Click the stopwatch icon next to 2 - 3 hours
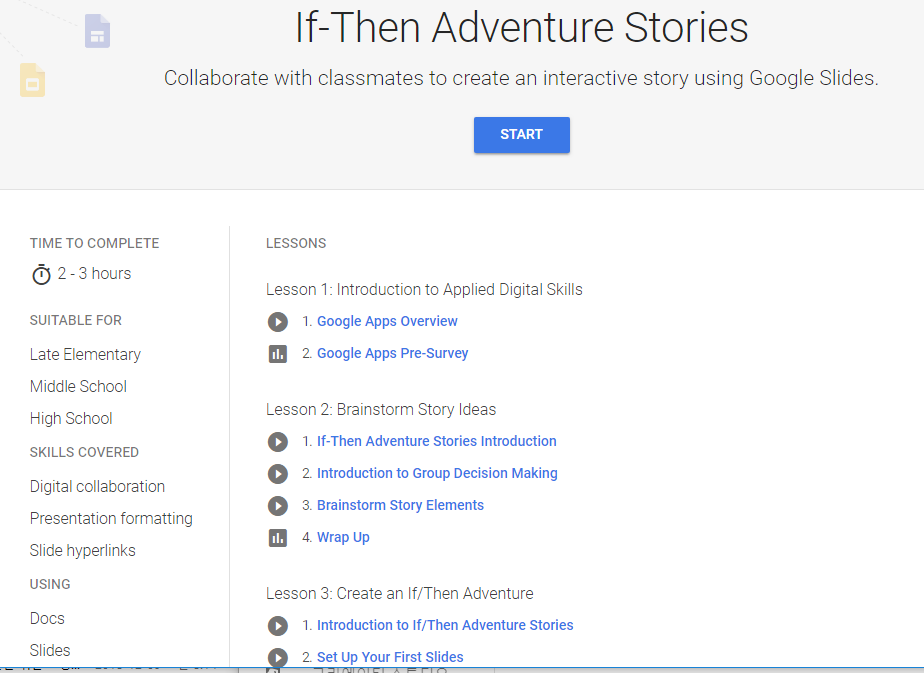Screen dimensions: 924x673 coord(41,275)
